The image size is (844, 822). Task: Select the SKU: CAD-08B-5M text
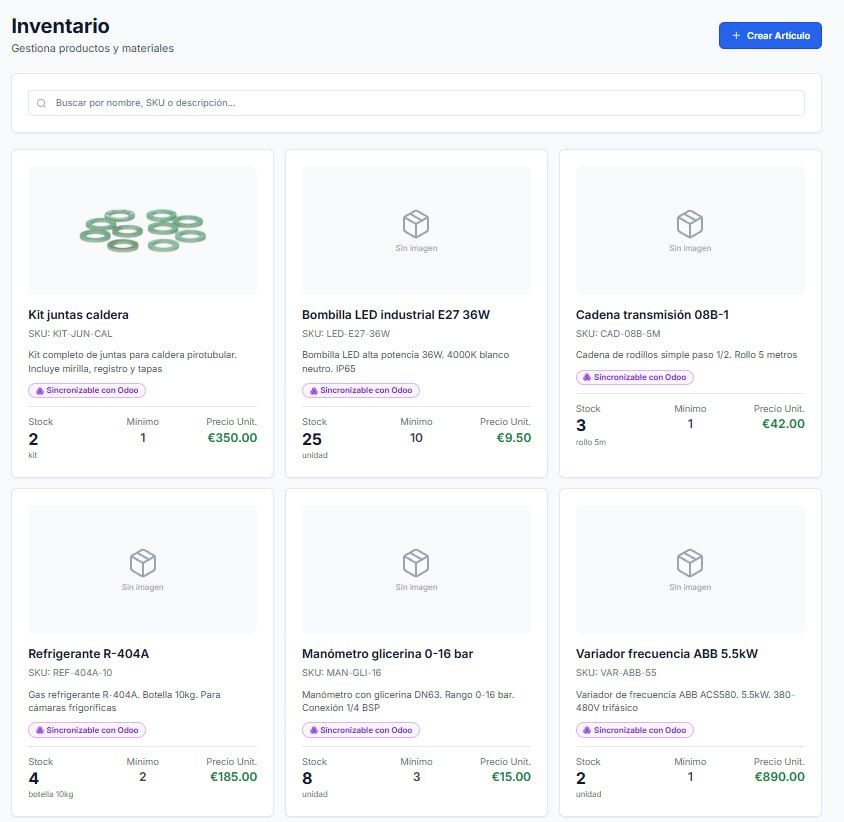coord(618,334)
